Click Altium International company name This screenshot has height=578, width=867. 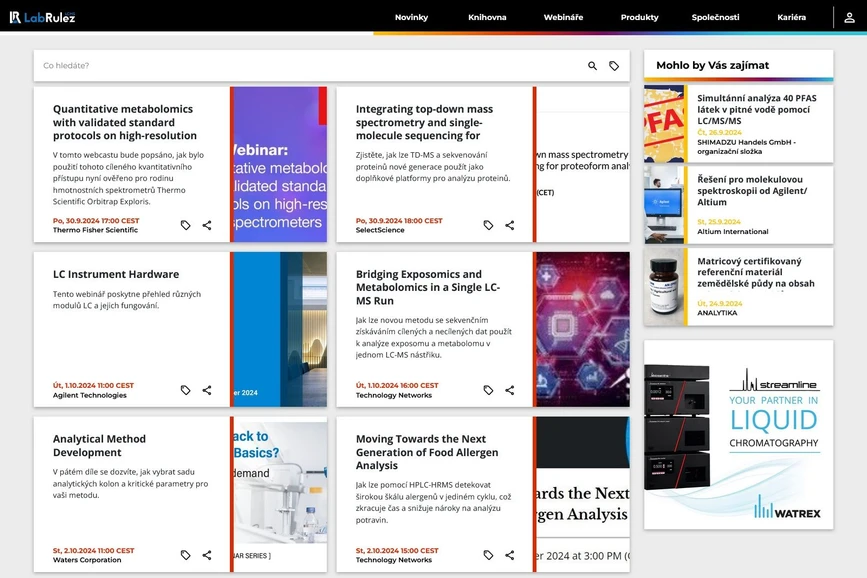(733, 232)
